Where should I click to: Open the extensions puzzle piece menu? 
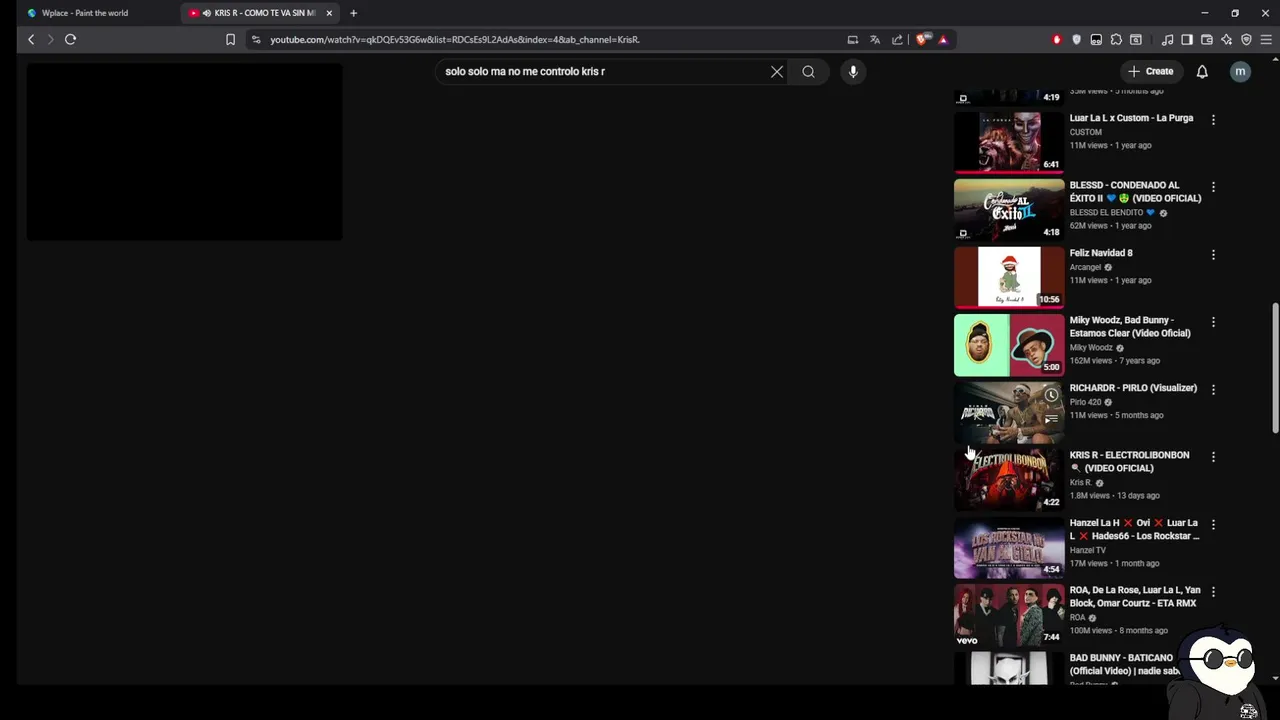[1116, 39]
